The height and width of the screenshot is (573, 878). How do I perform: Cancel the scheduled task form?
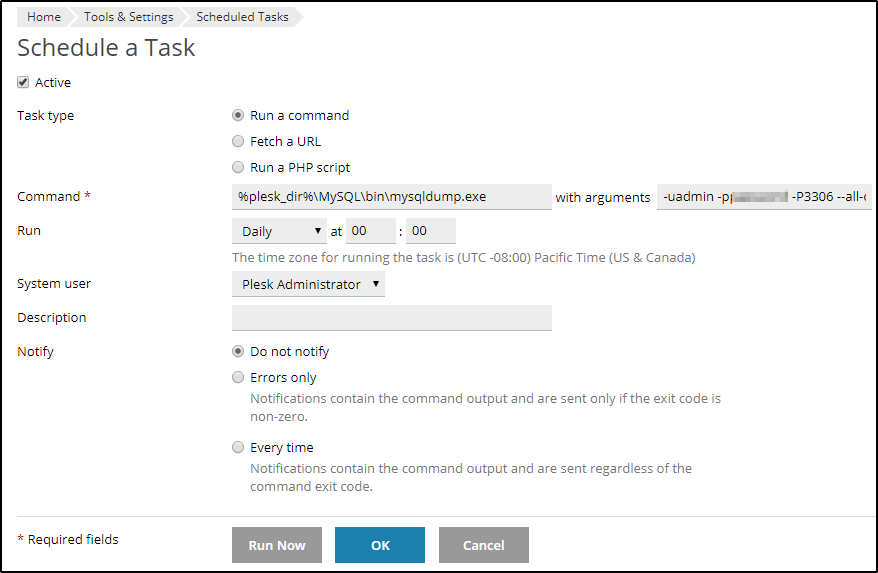click(x=483, y=545)
